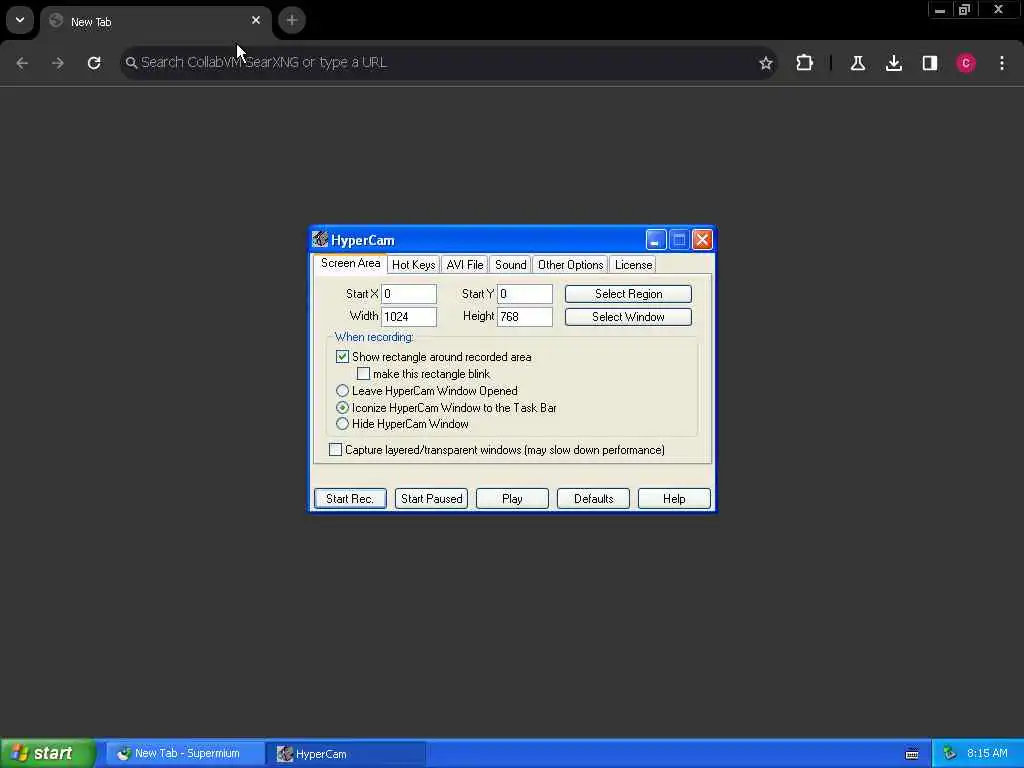
Task: Expand the tab search dropdown arrow
Action: [20, 20]
